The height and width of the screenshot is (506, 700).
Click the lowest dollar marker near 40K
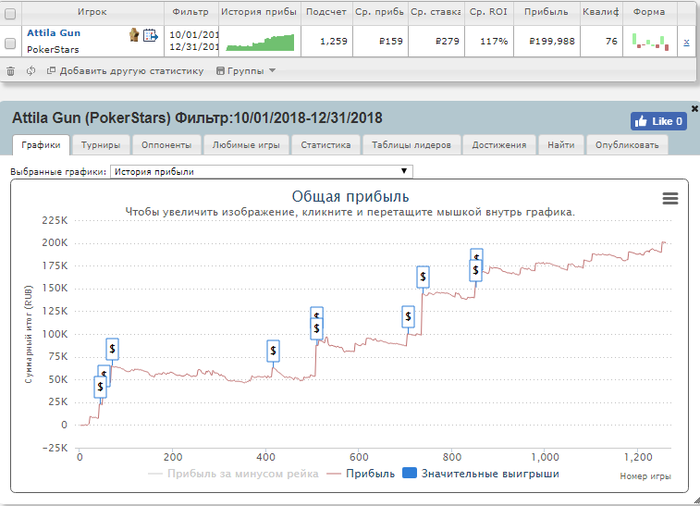(100, 387)
